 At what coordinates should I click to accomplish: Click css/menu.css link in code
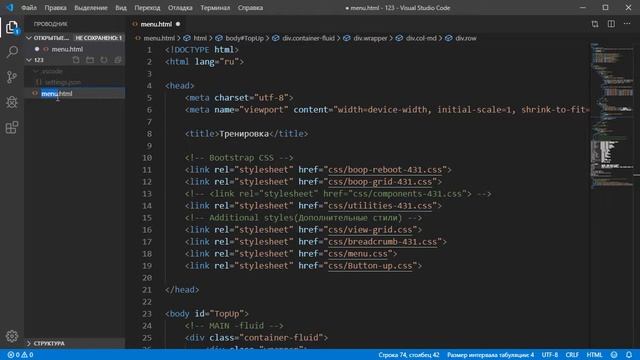point(358,253)
